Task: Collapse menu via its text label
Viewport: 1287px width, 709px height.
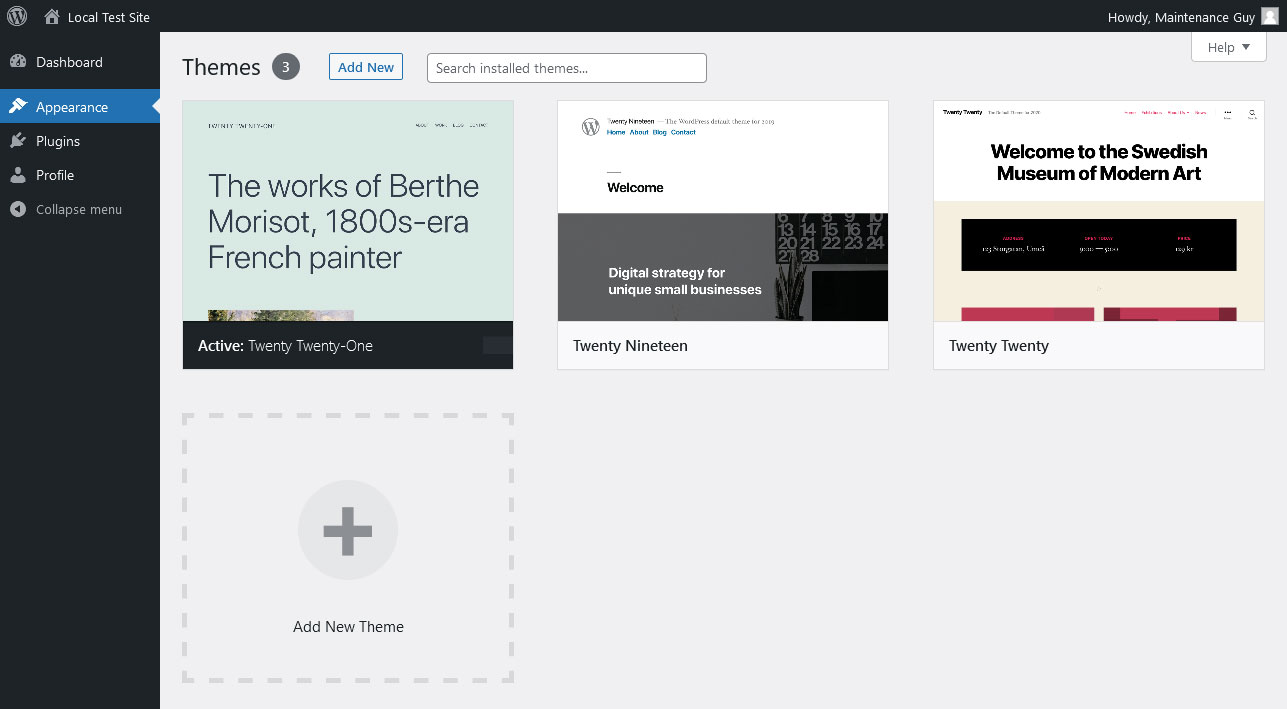Action: [x=79, y=209]
